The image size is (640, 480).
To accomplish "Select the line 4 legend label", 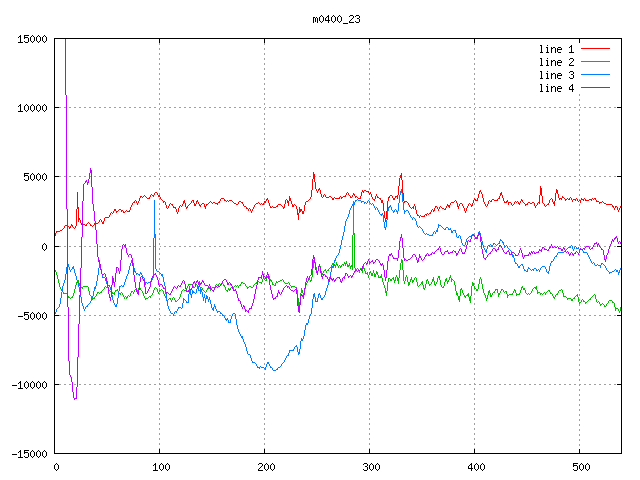I will [557, 88].
